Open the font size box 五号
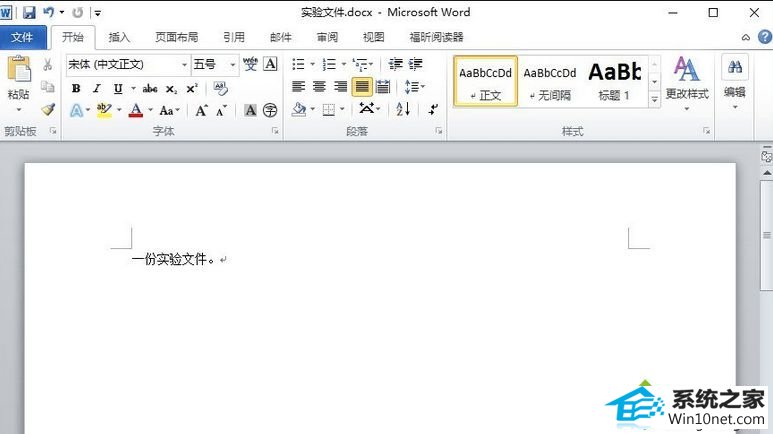Image resolution: width=773 pixels, height=434 pixels. click(x=215, y=64)
